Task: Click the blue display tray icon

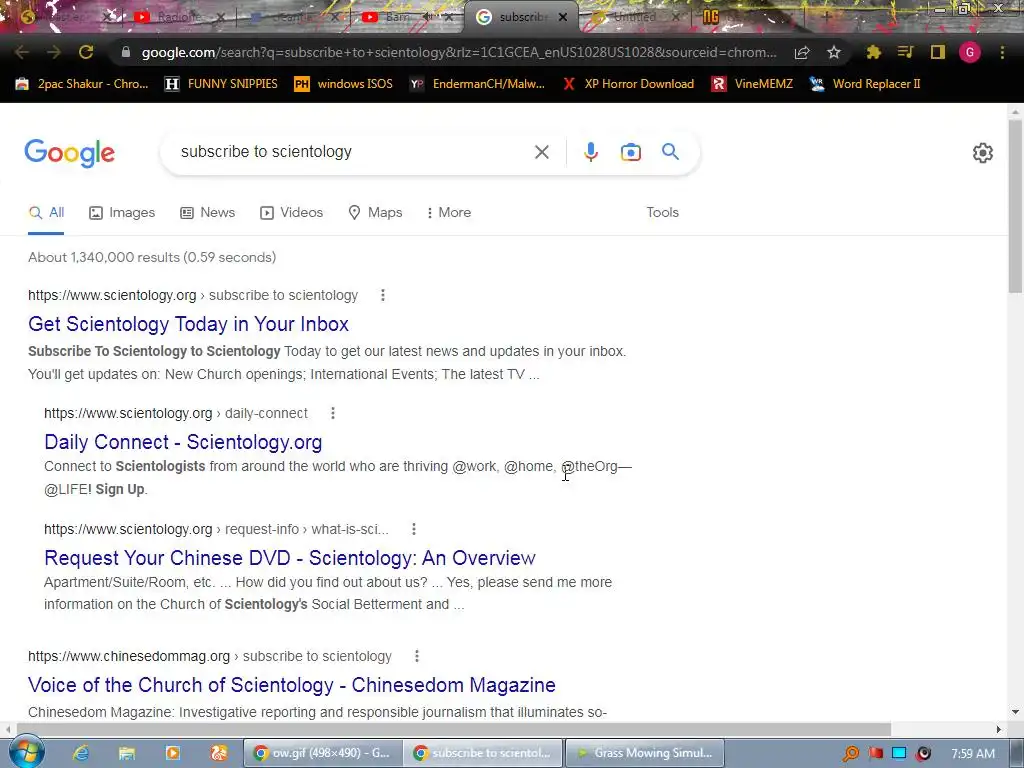Action: tap(899, 753)
